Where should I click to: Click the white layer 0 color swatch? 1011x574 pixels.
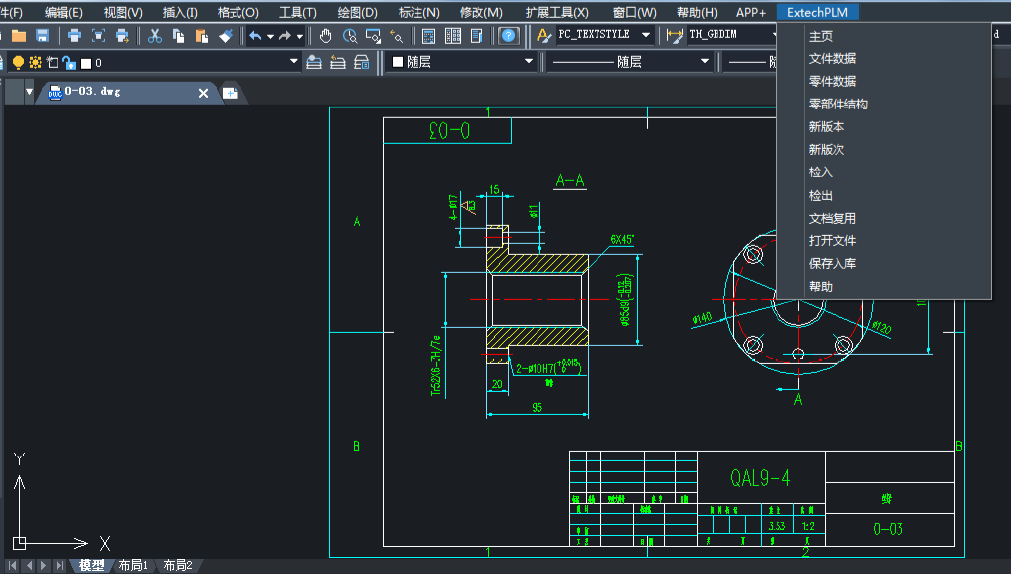coord(86,63)
